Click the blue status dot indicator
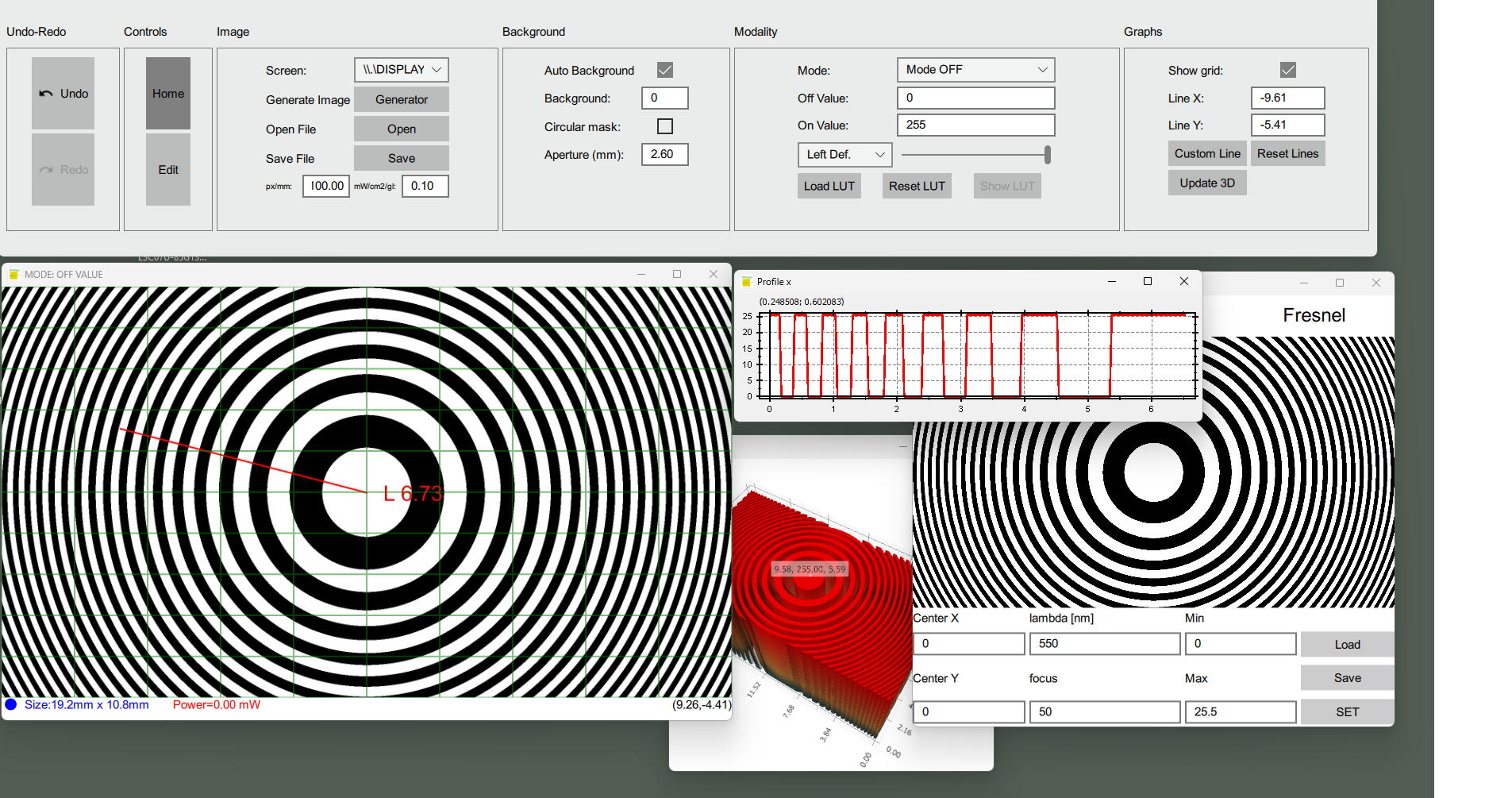This screenshot has height=798, width=1512. [x=11, y=704]
